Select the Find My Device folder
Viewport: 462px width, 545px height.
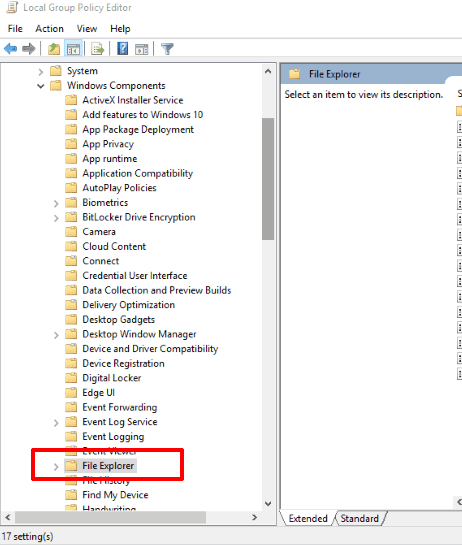tap(115, 495)
